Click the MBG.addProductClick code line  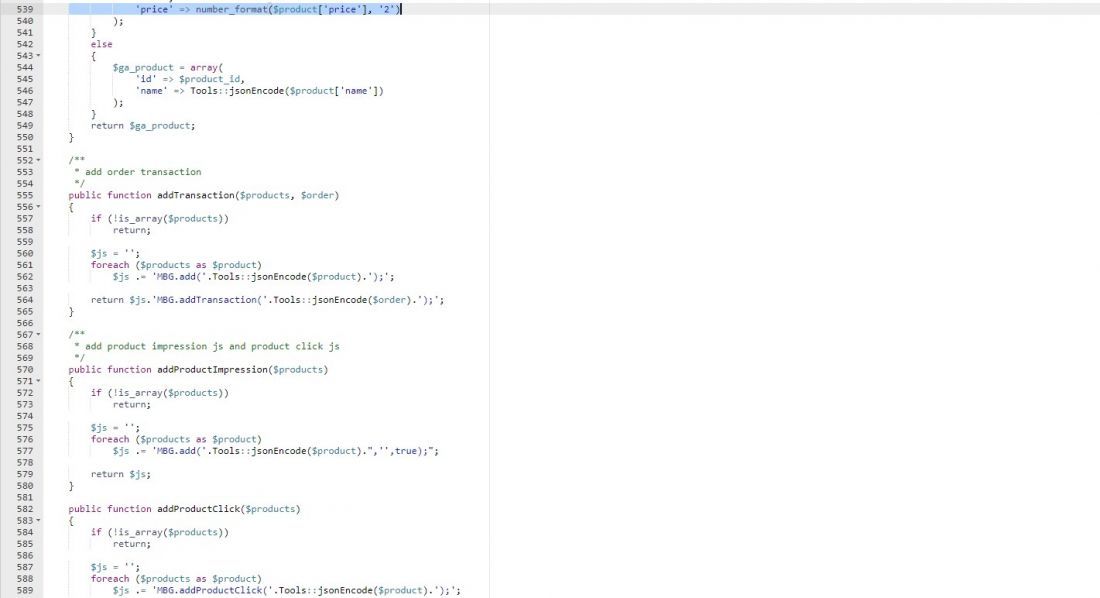[287, 590]
